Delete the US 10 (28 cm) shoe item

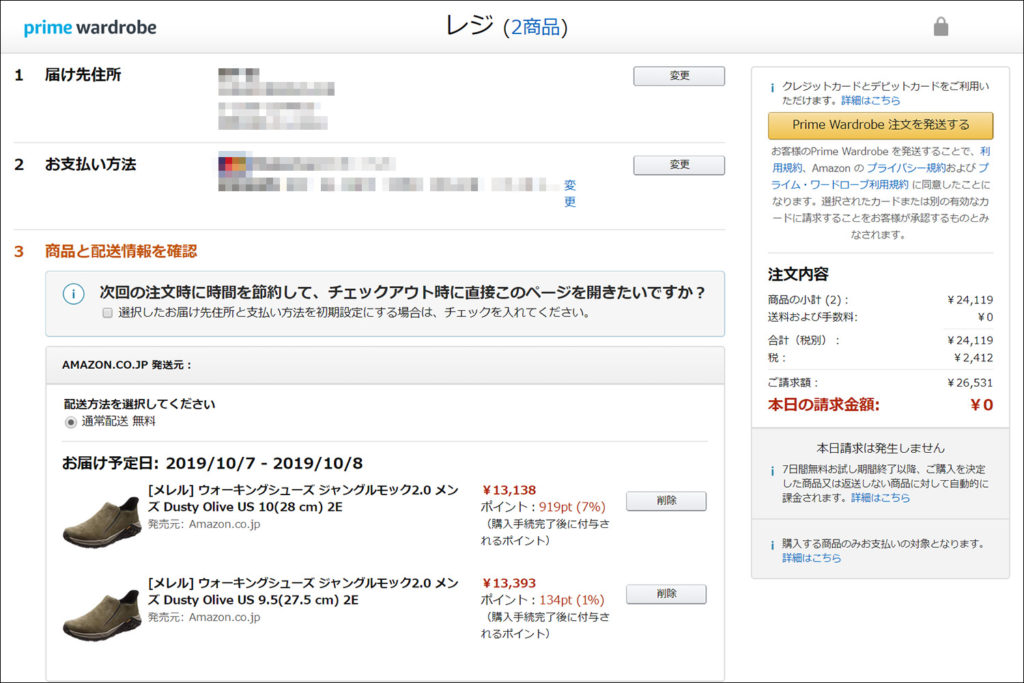(x=666, y=501)
